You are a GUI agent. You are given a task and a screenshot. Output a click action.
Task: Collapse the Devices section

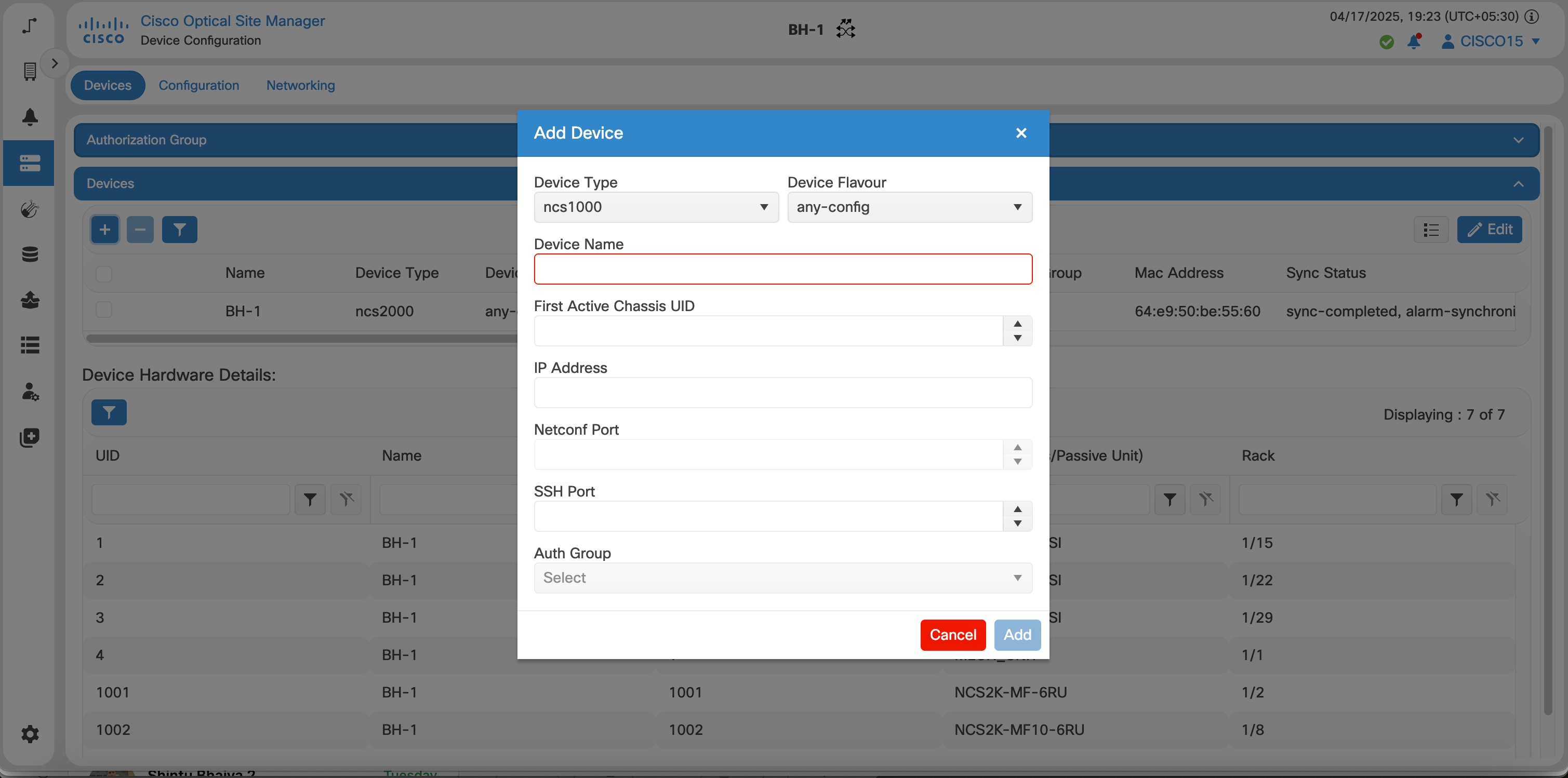[1518, 184]
